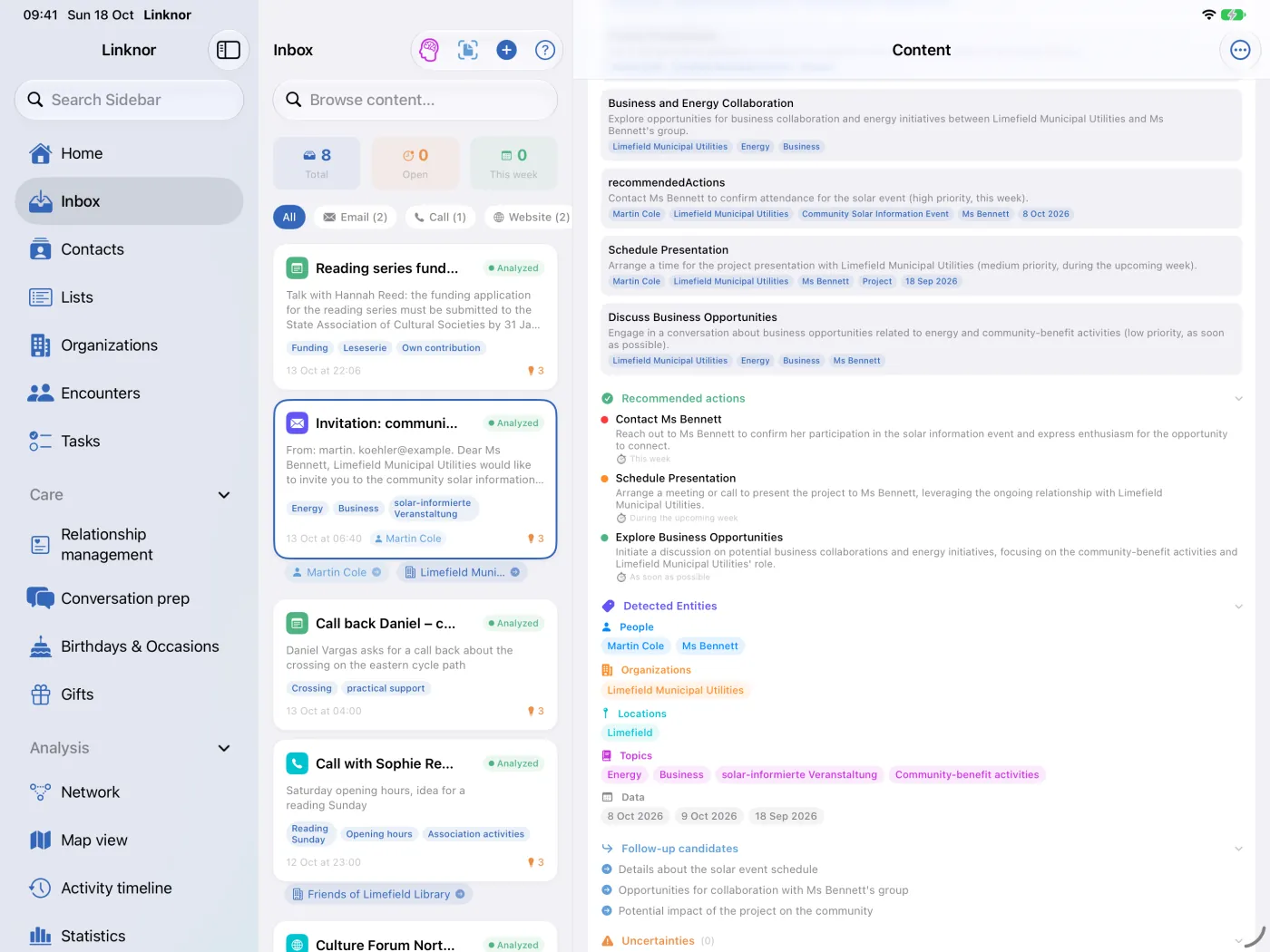The width and height of the screenshot is (1270, 952).
Task: Select the All filter tab
Action: click(289, 218)
